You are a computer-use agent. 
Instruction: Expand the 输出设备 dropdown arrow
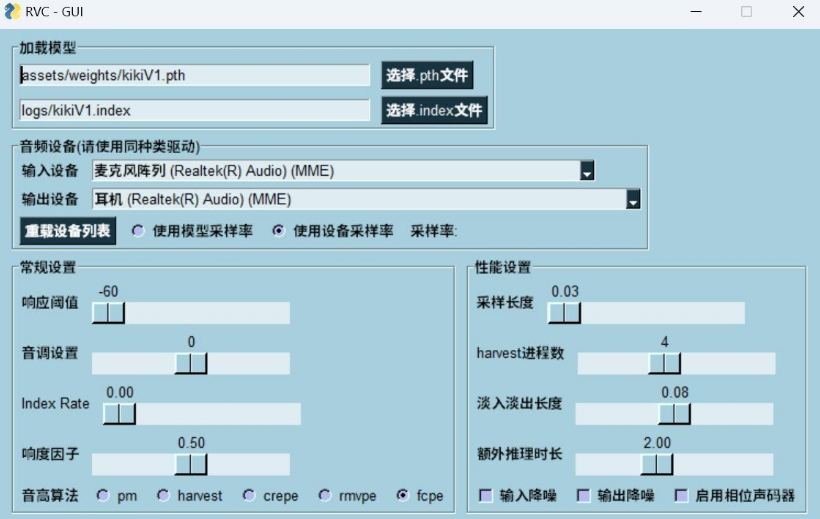pos(633,199)
